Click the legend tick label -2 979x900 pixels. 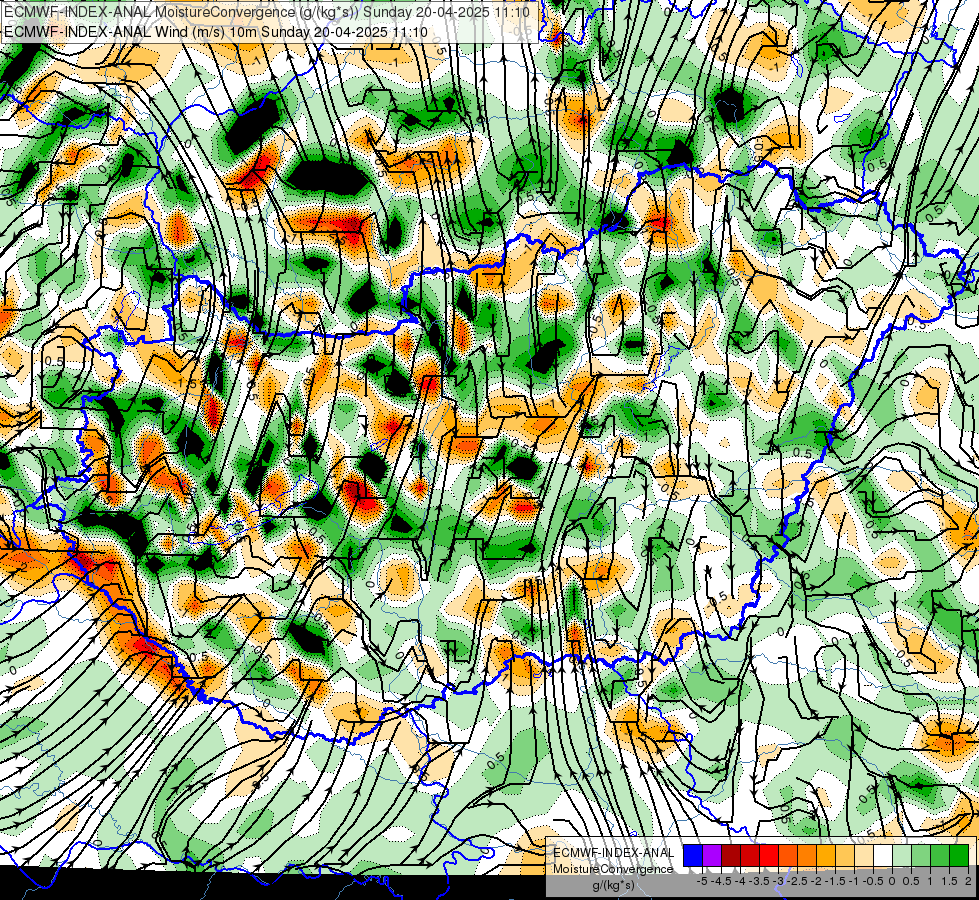(x=816, y=881)
